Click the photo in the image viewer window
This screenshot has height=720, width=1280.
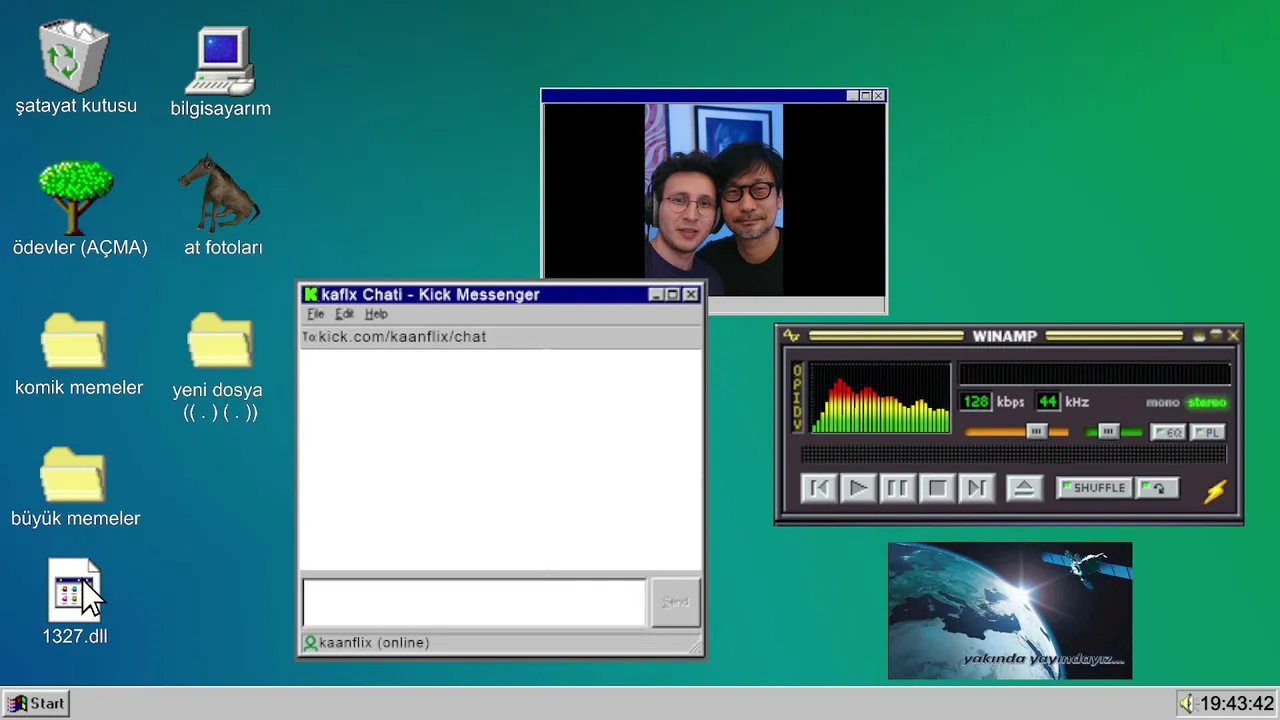[x=714, y=200]
